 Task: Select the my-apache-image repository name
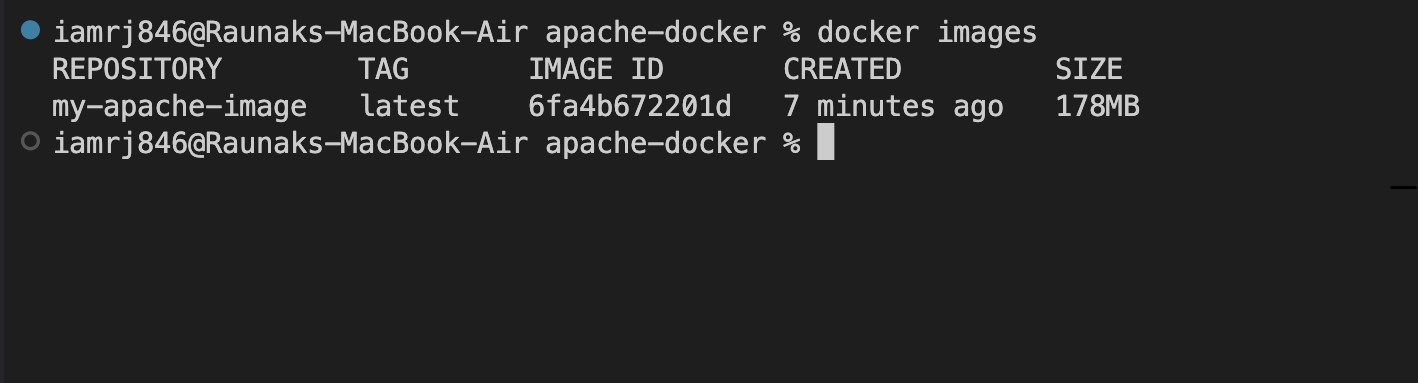click(x=179, y=106)
